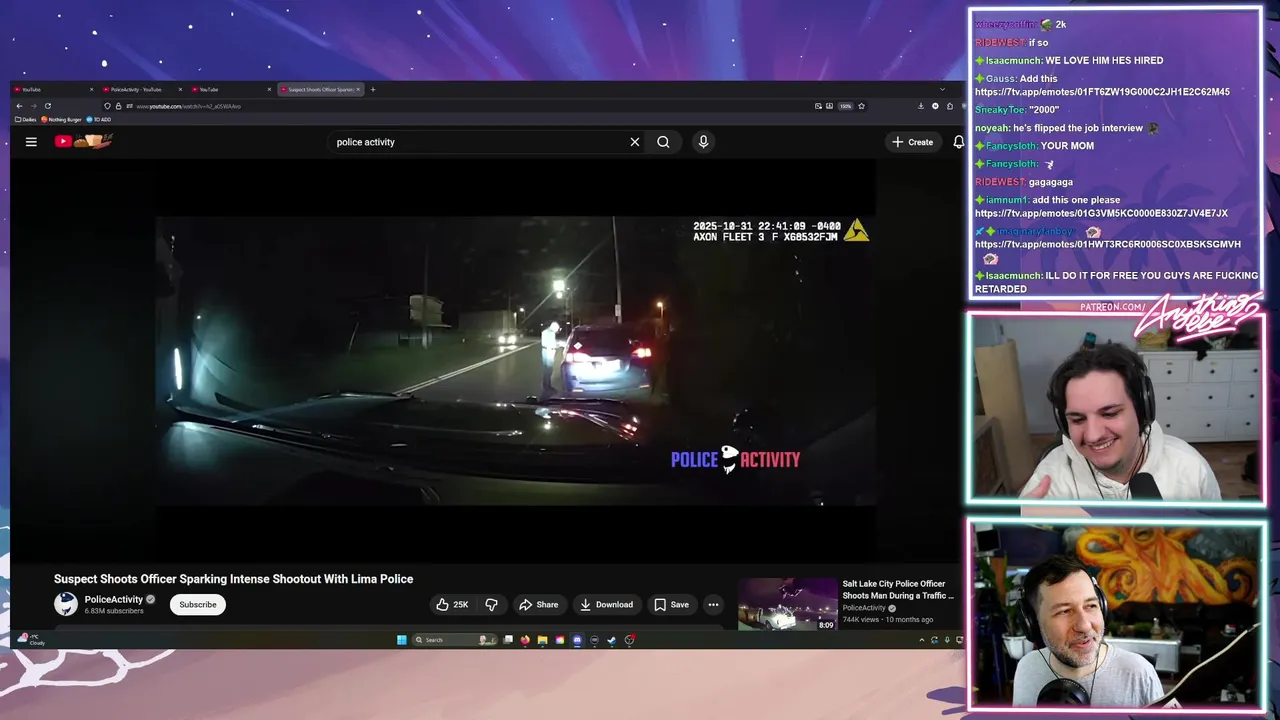Show hidden system tray icons chevron
This screenshot has width=1280, height=720.
pyautogui.click(x=922, y=640)
